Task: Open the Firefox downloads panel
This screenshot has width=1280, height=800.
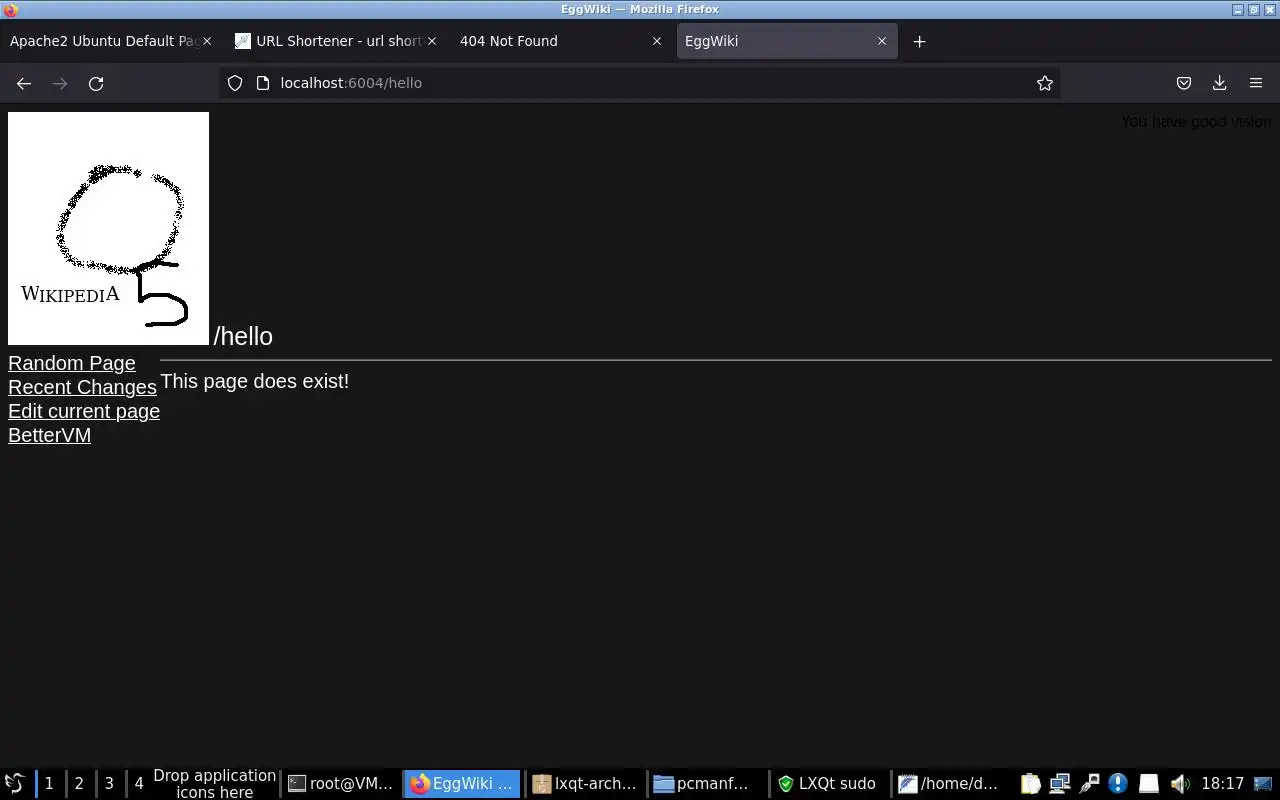Action: point(1220,83)
